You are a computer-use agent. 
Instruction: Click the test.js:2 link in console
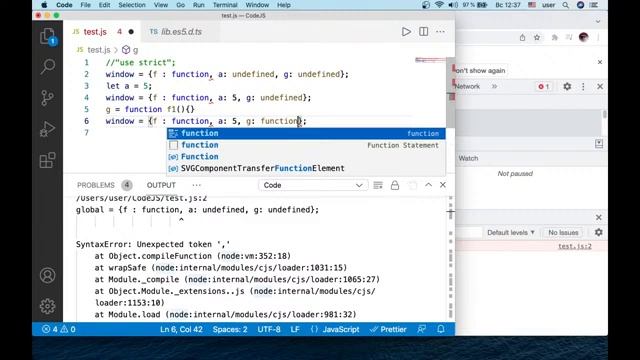tap(575, 246)
